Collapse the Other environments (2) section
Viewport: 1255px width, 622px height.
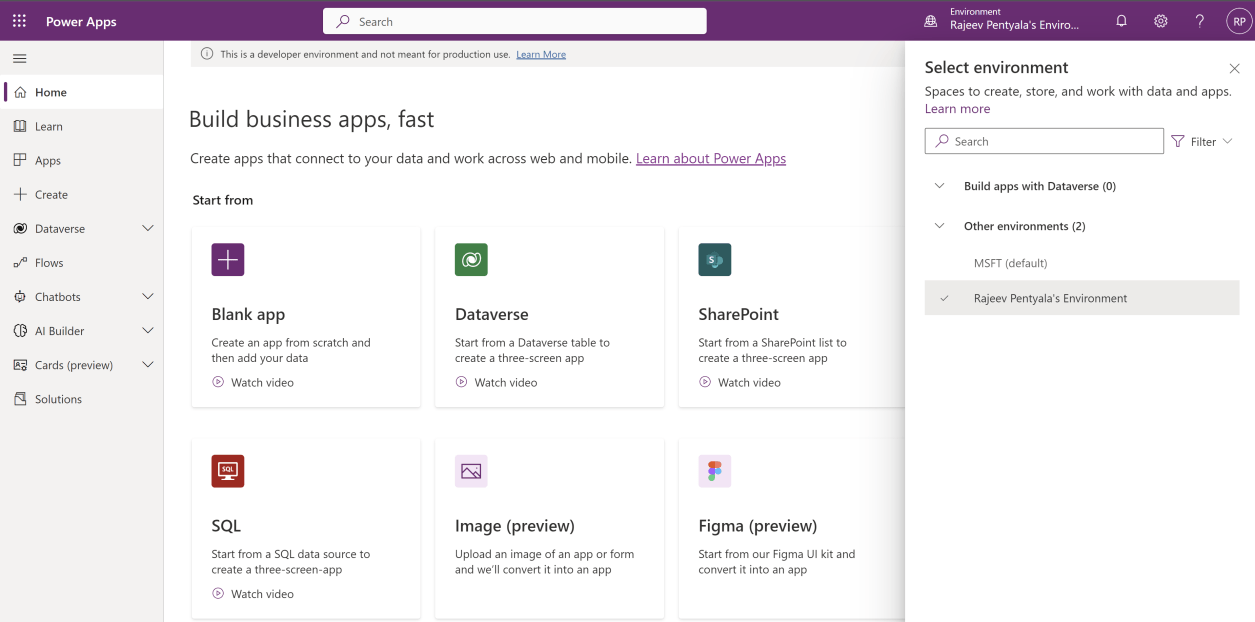(939, 225)
